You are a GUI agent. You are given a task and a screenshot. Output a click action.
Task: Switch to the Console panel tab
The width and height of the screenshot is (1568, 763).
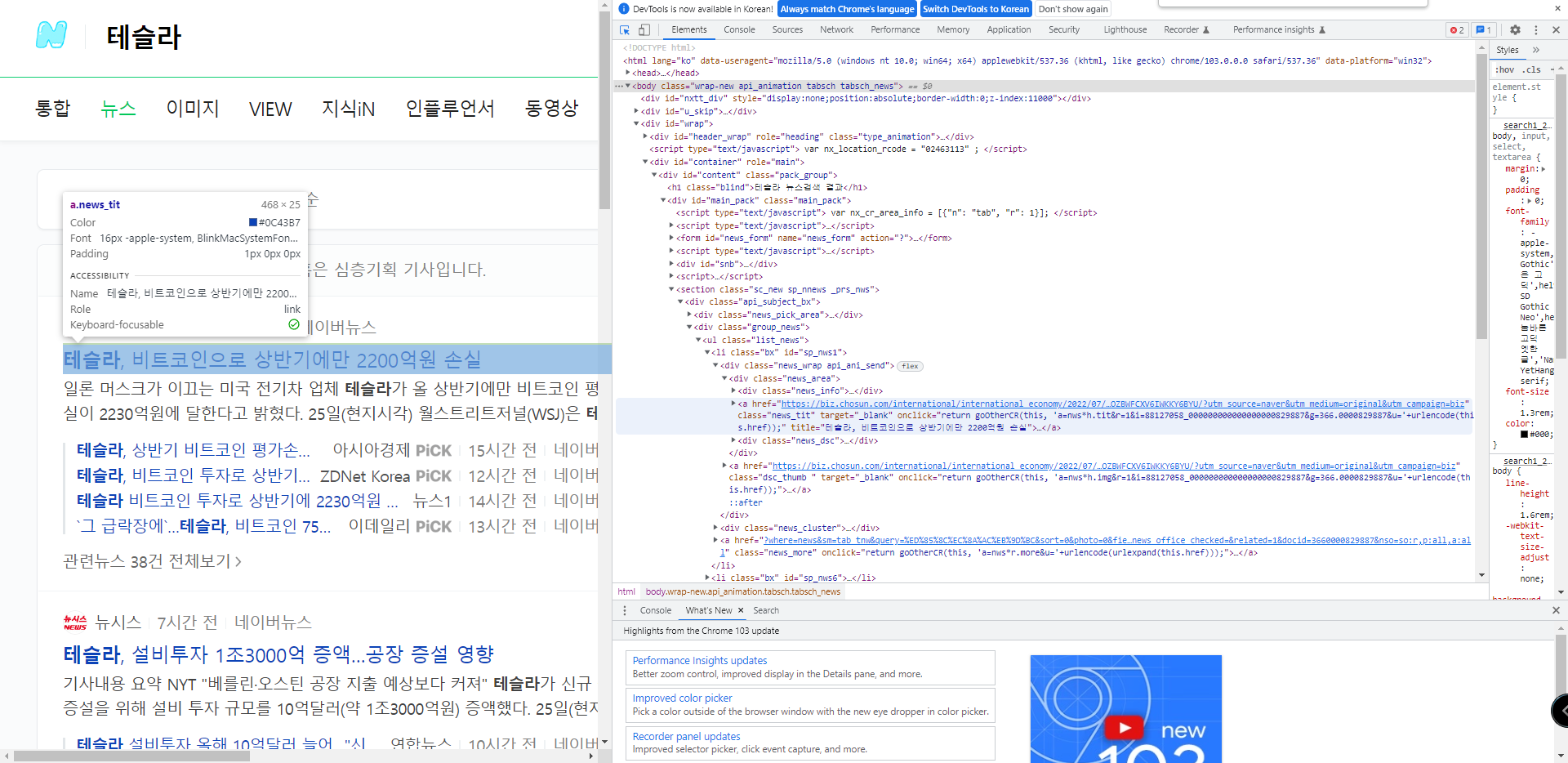tap(739, 29)
